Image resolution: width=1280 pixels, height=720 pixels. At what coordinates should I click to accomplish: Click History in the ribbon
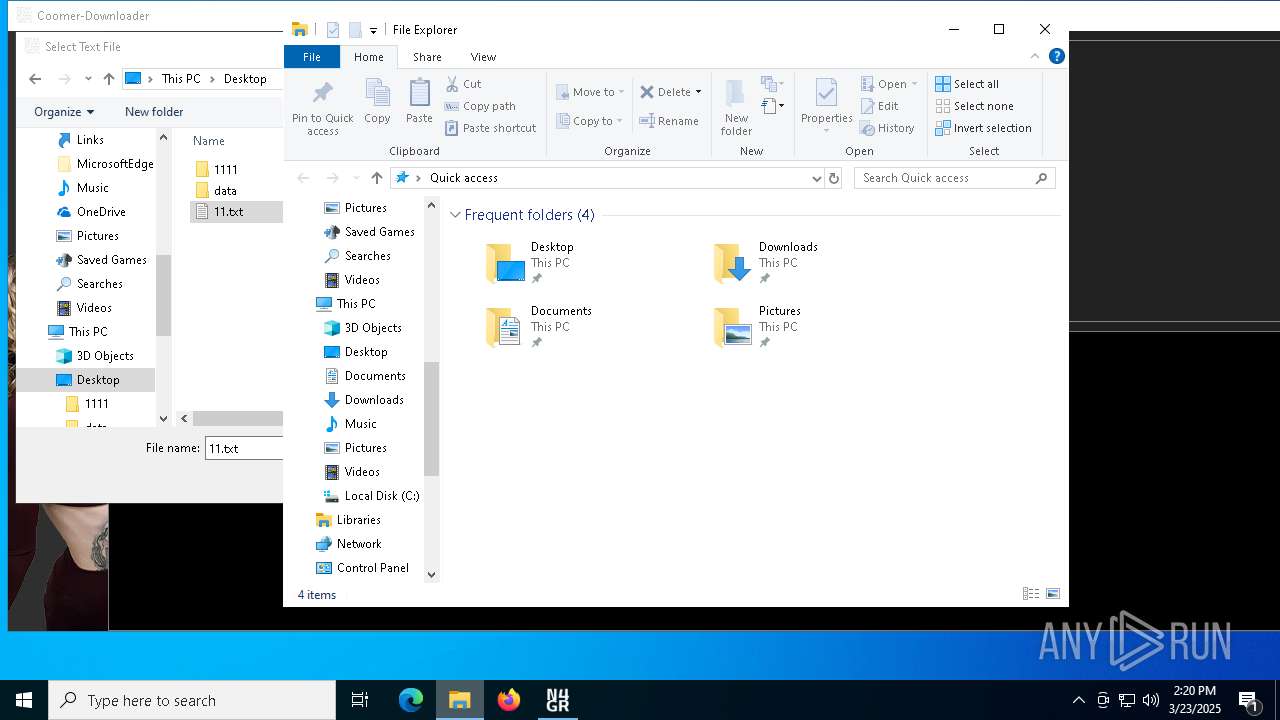pos(887,128)
